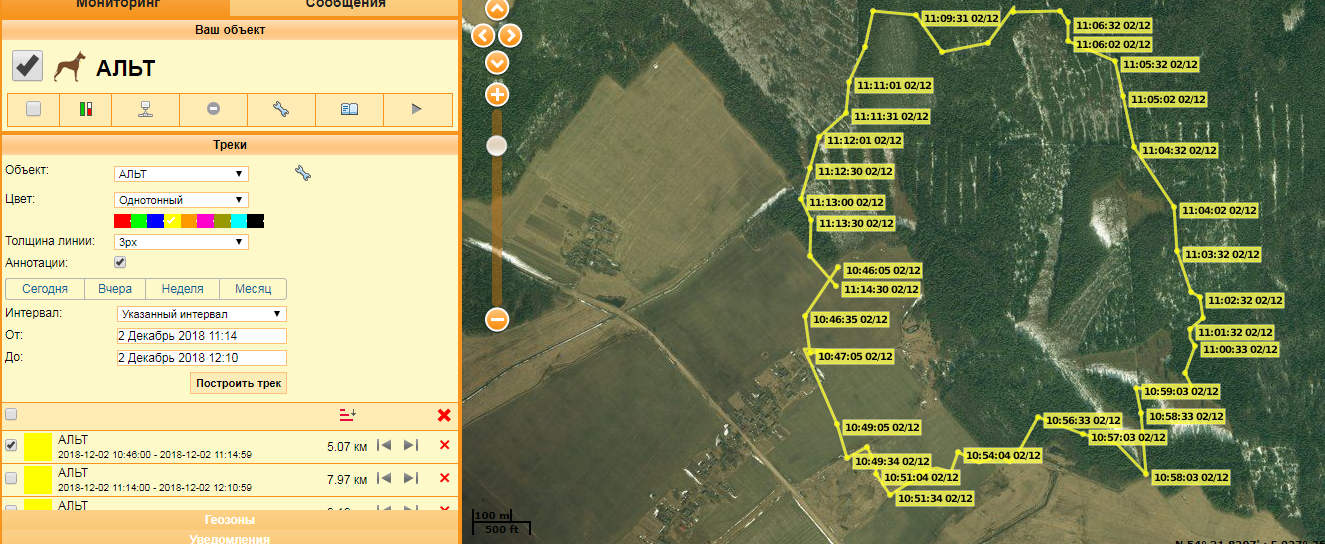1325x544 pixels.
Task: Click the network connection icon in toolbar
Action: pyautogui.click(x=145, y=109)
